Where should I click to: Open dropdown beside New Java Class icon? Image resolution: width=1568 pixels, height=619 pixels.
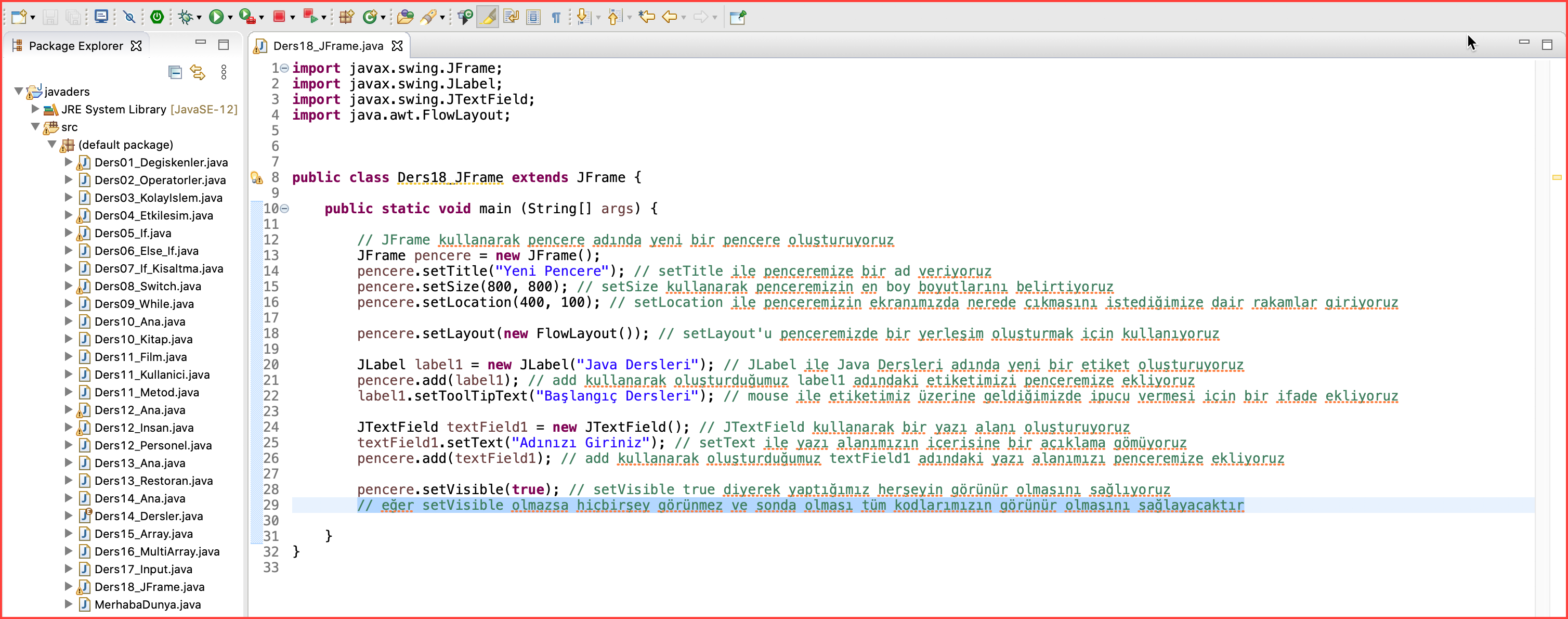click(383, 18)
